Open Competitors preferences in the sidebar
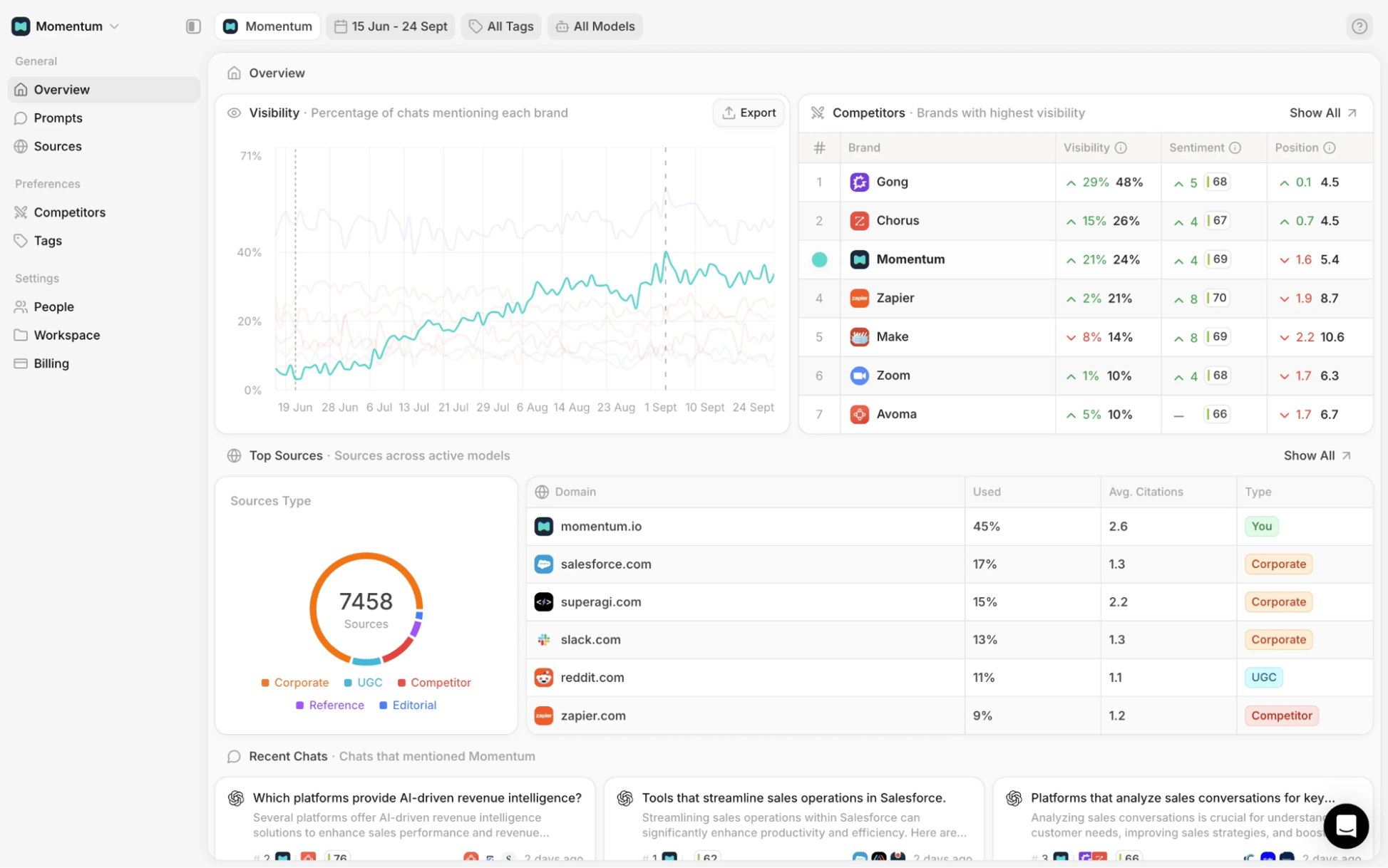 pos(104,212)
